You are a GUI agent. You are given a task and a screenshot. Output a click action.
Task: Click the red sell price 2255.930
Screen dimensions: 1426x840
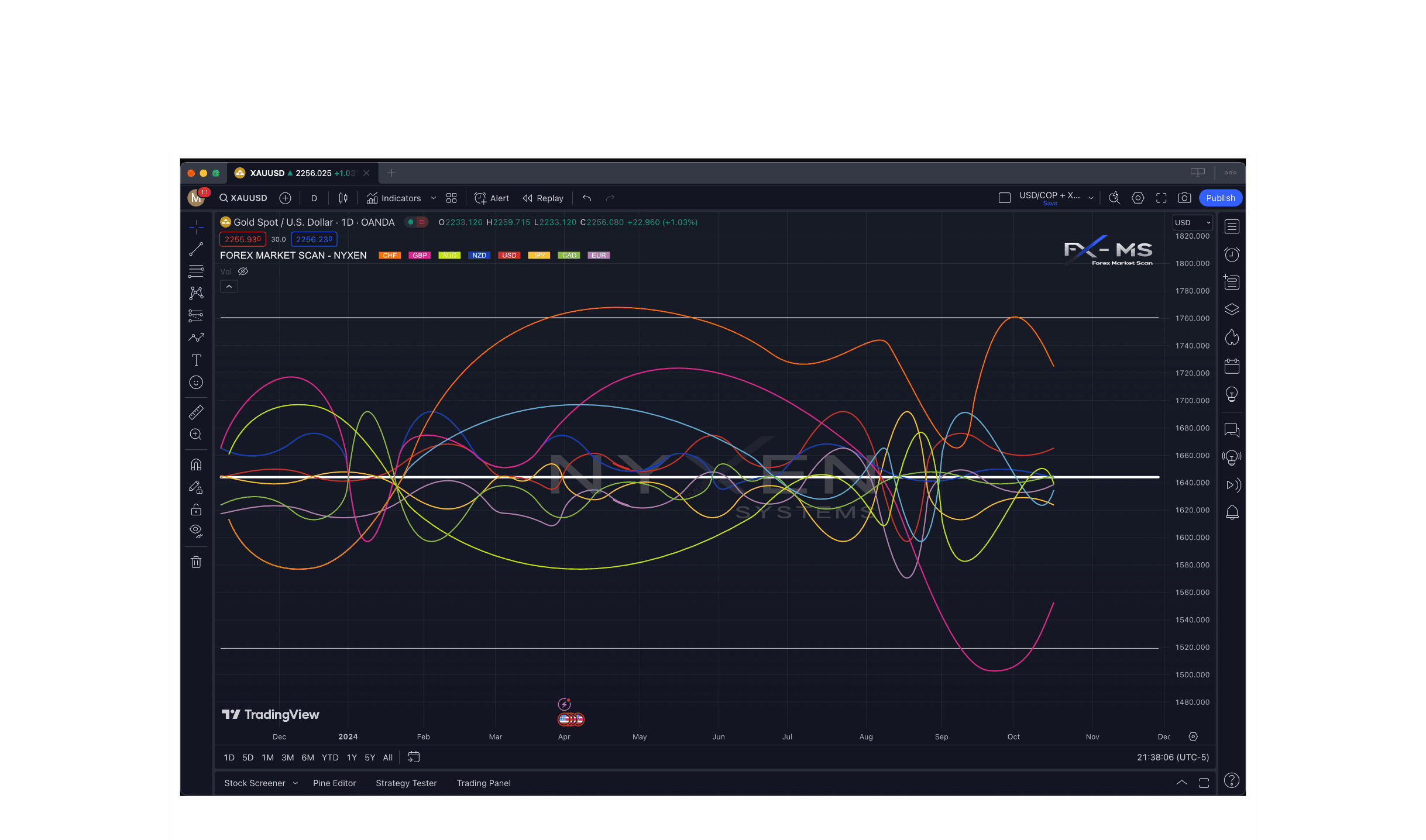[243, 239]
